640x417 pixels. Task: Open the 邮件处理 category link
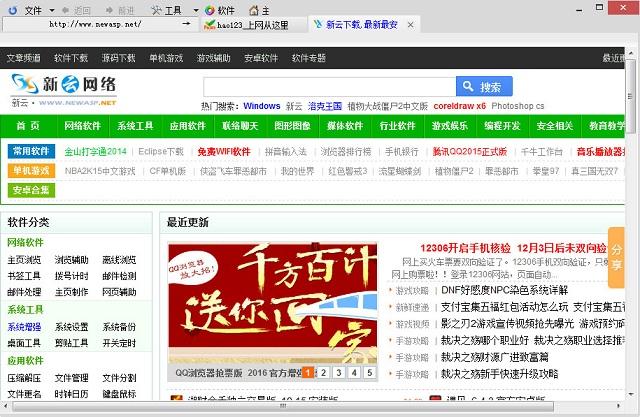click(x=24, y=292)
